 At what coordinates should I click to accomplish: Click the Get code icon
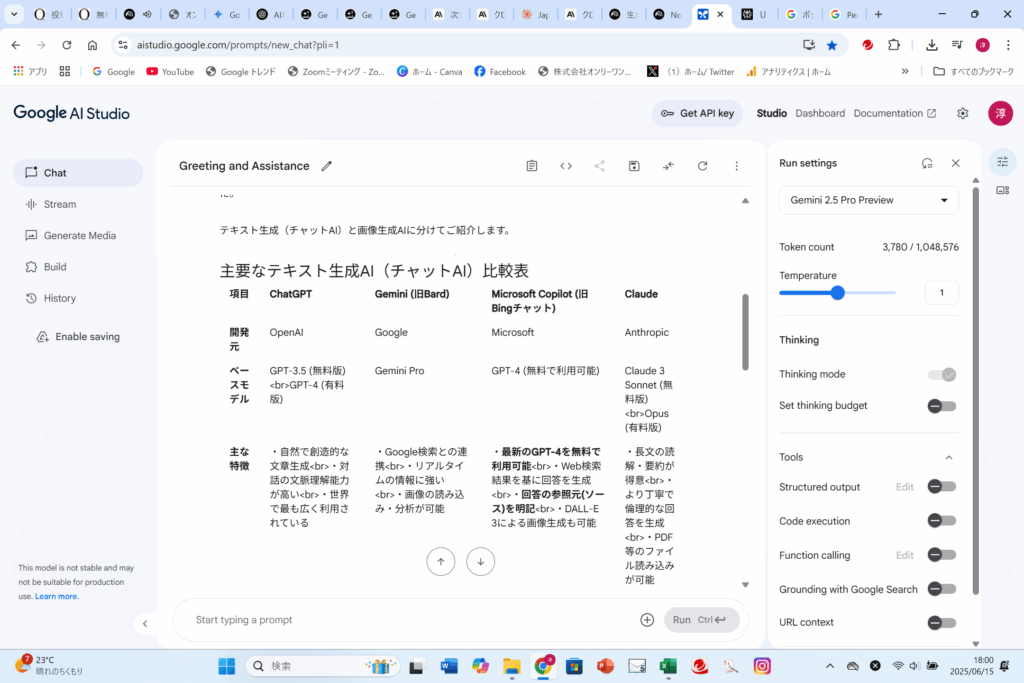[566, 166]
